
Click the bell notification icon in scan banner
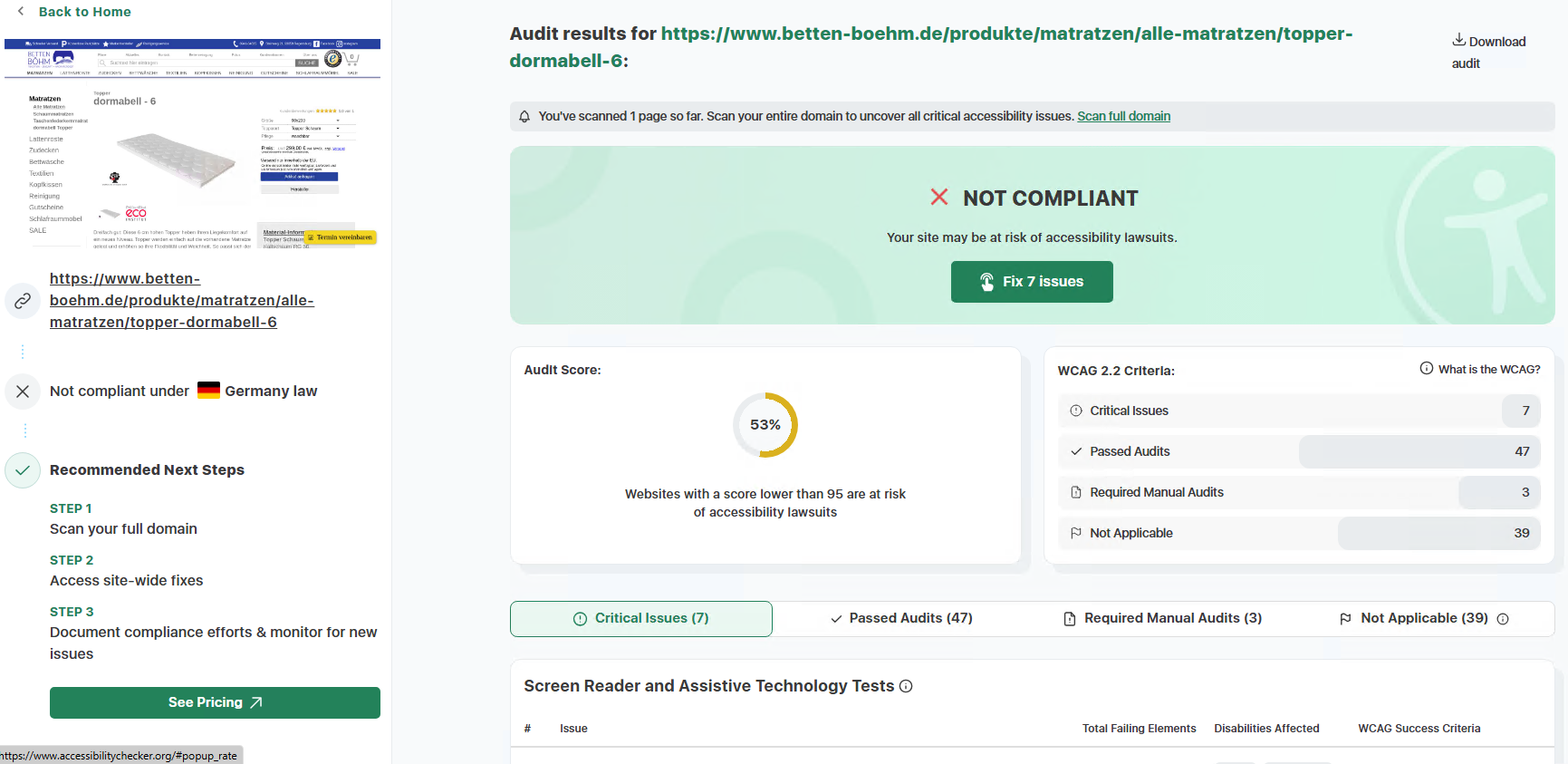(524, 117)
